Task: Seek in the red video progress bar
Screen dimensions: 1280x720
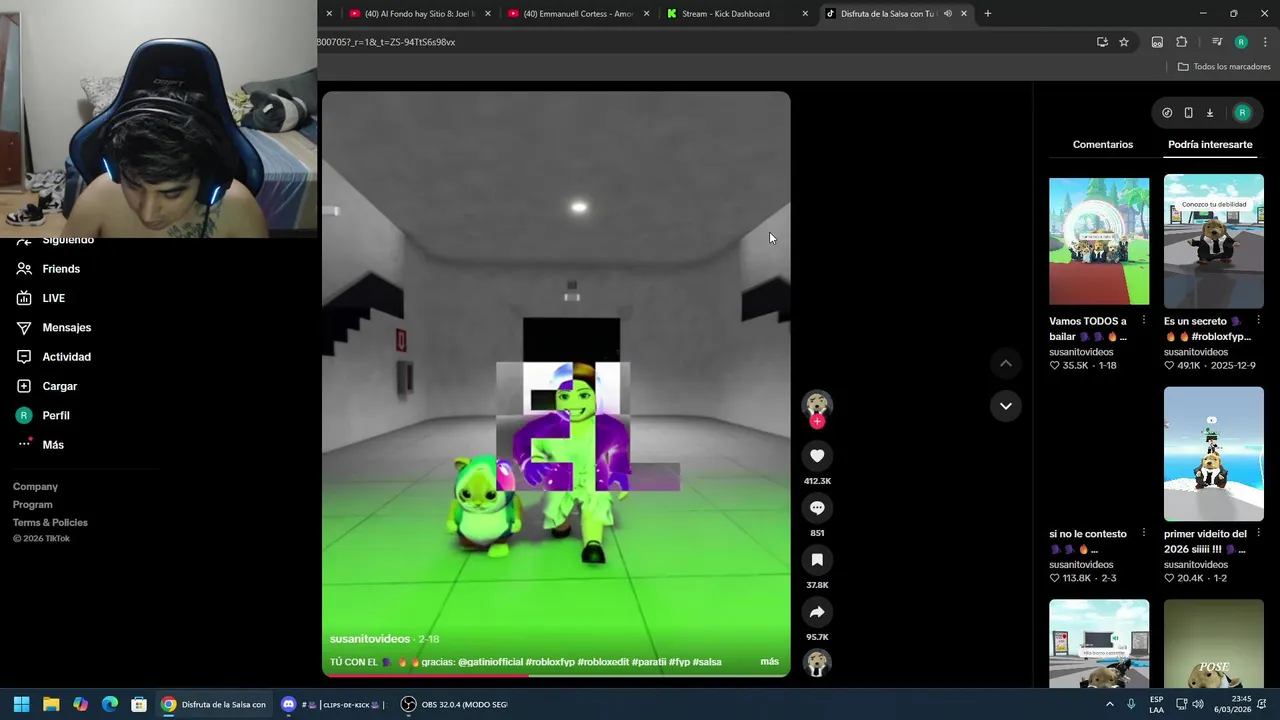Action: pyautogui.click(x=556, y=675)
